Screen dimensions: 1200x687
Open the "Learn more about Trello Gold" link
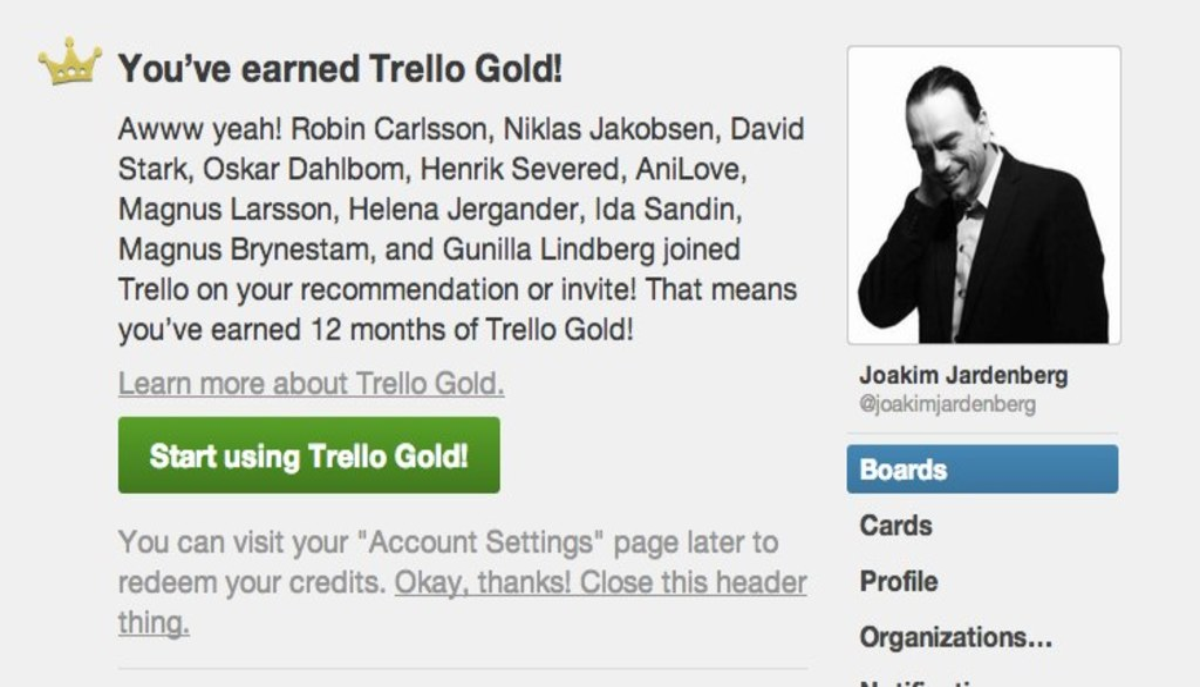311,384
